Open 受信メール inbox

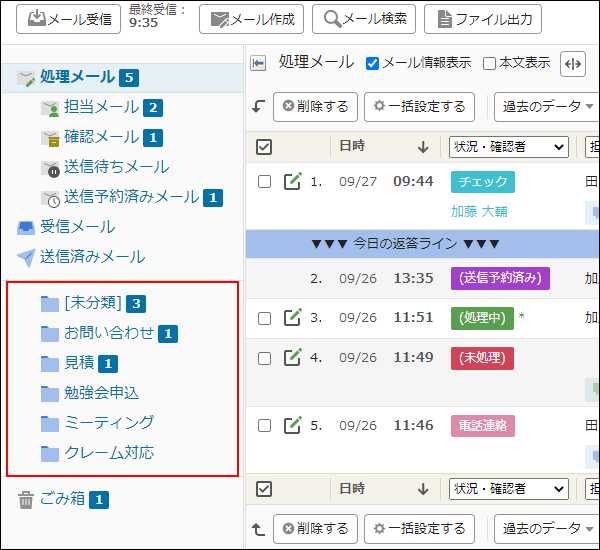(x=78, y=227)
